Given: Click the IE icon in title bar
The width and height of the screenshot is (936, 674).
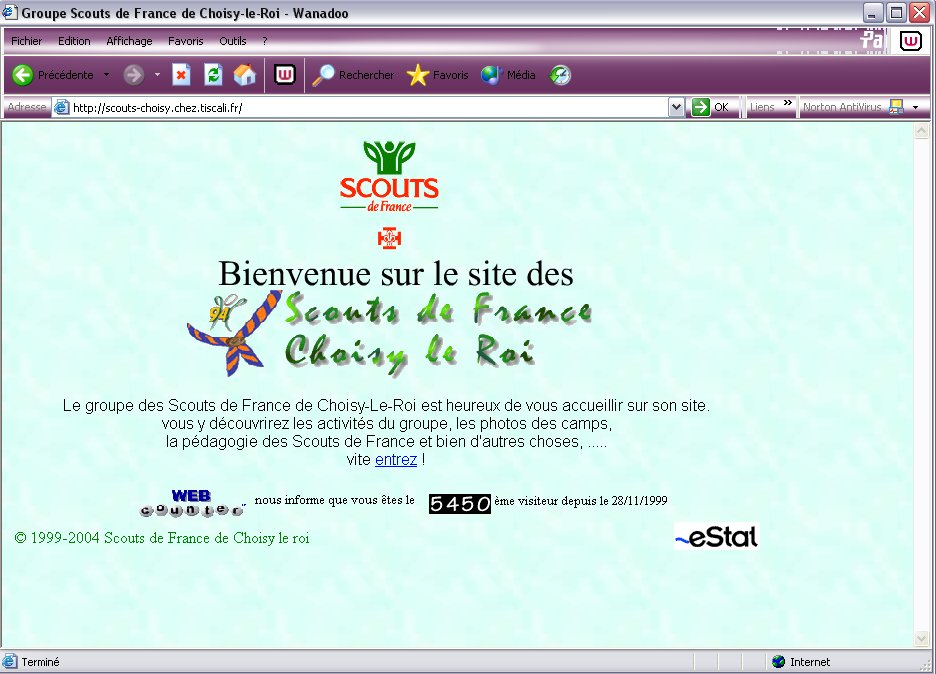Looking at the screenshot, I should [x=10, y=13].
